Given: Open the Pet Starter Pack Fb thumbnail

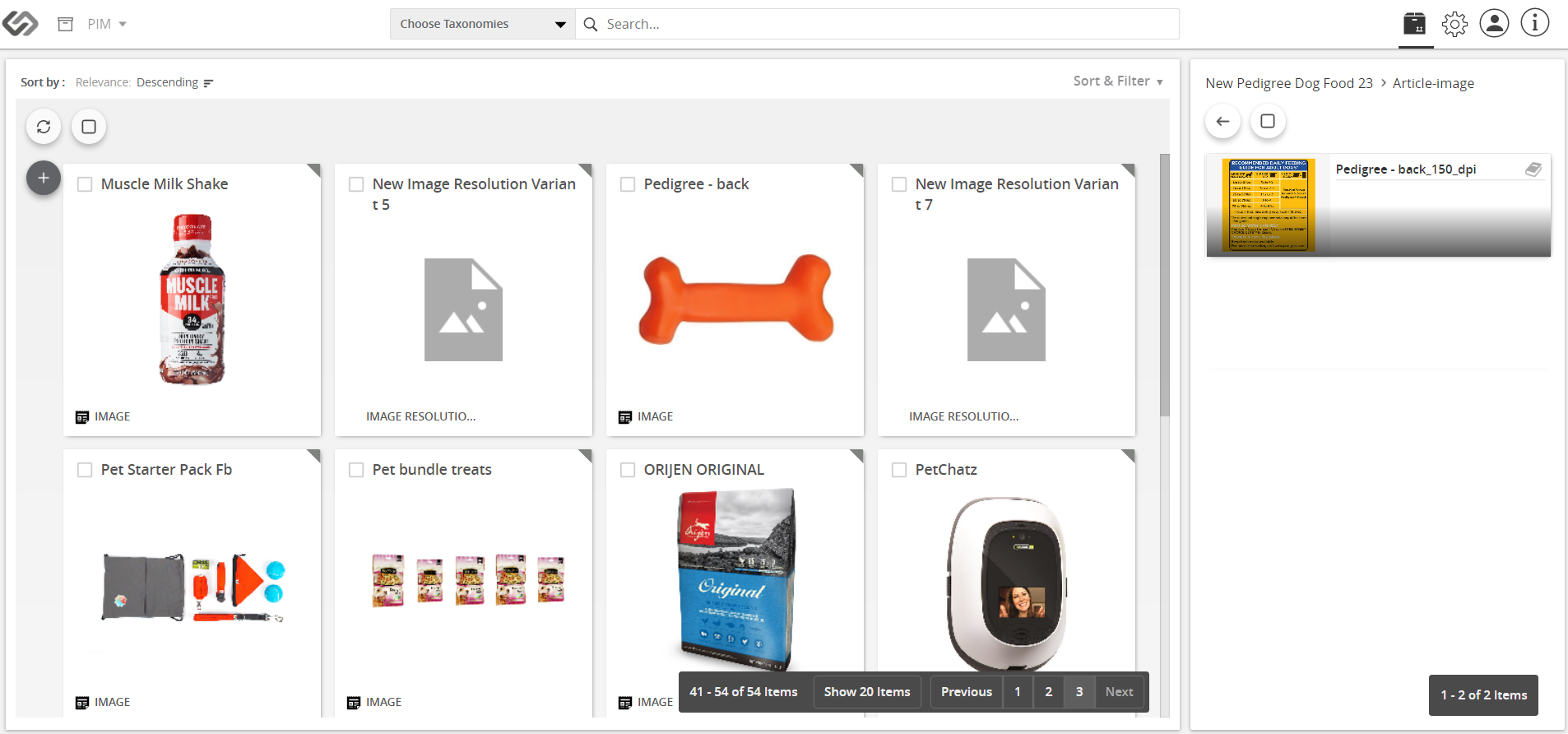Looking at the screenshot, I should click(x=193, y=588).
